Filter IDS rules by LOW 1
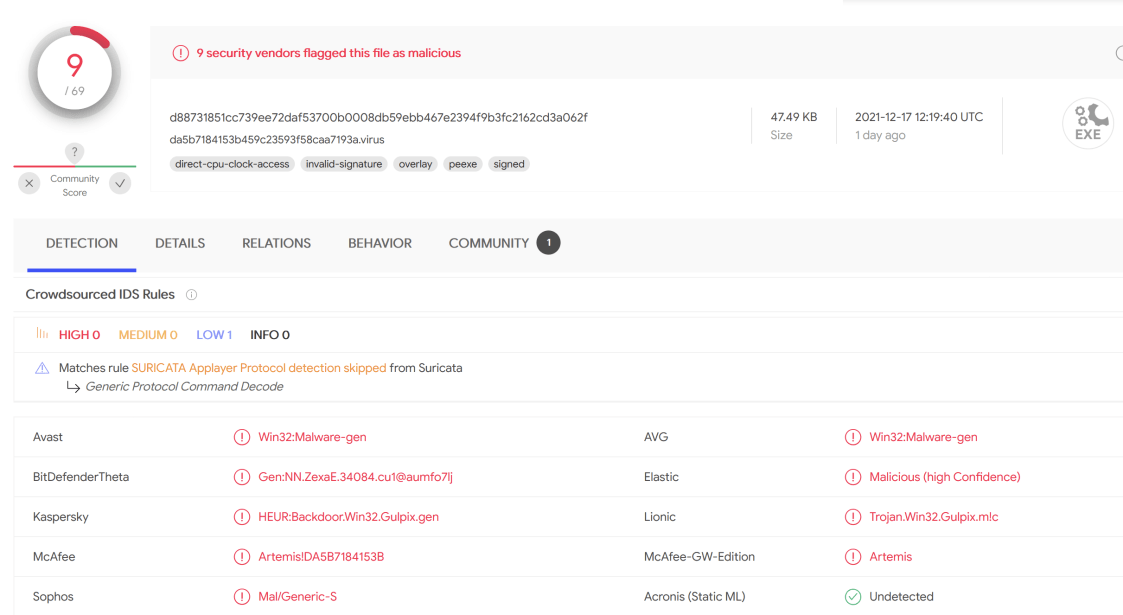The height and width of the screenshot is (615, 1123). [214, 335]
